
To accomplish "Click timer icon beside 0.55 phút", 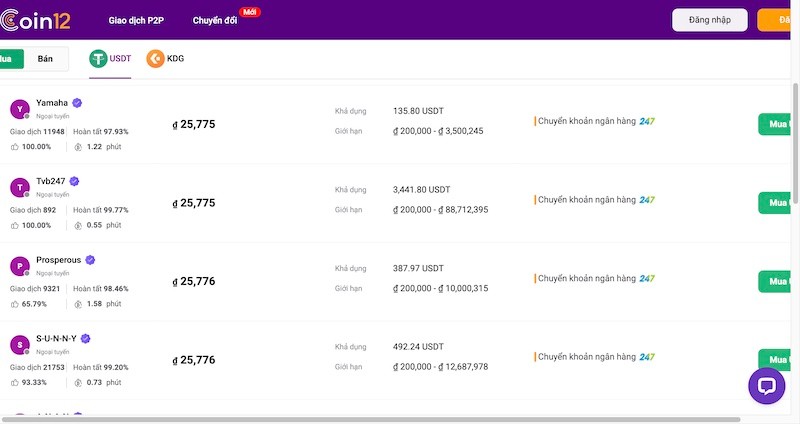I will [x=78, y=226].
